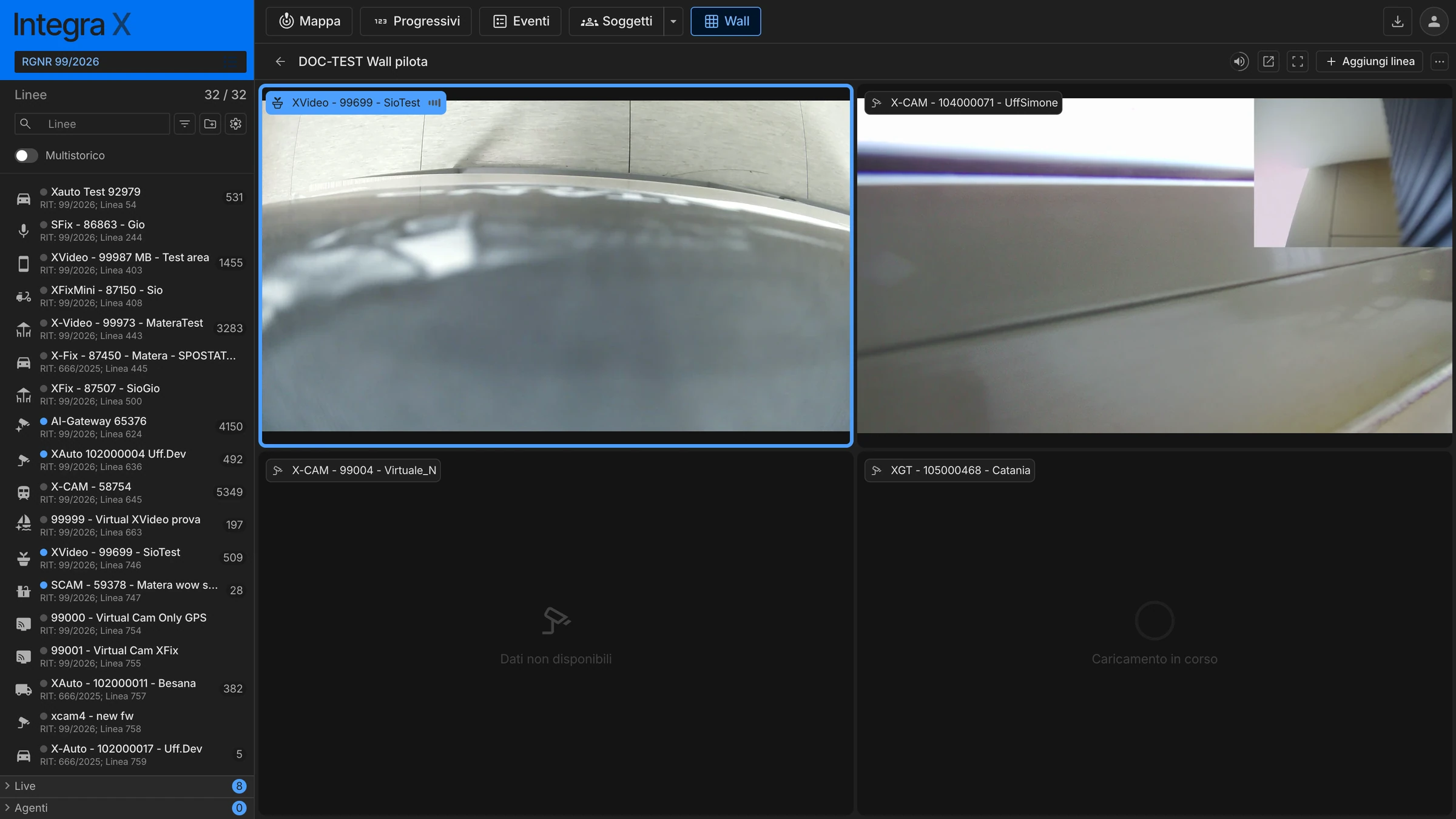Enter fullscreen mode for the wall
1456x819 pixels.
(1297, 61)
